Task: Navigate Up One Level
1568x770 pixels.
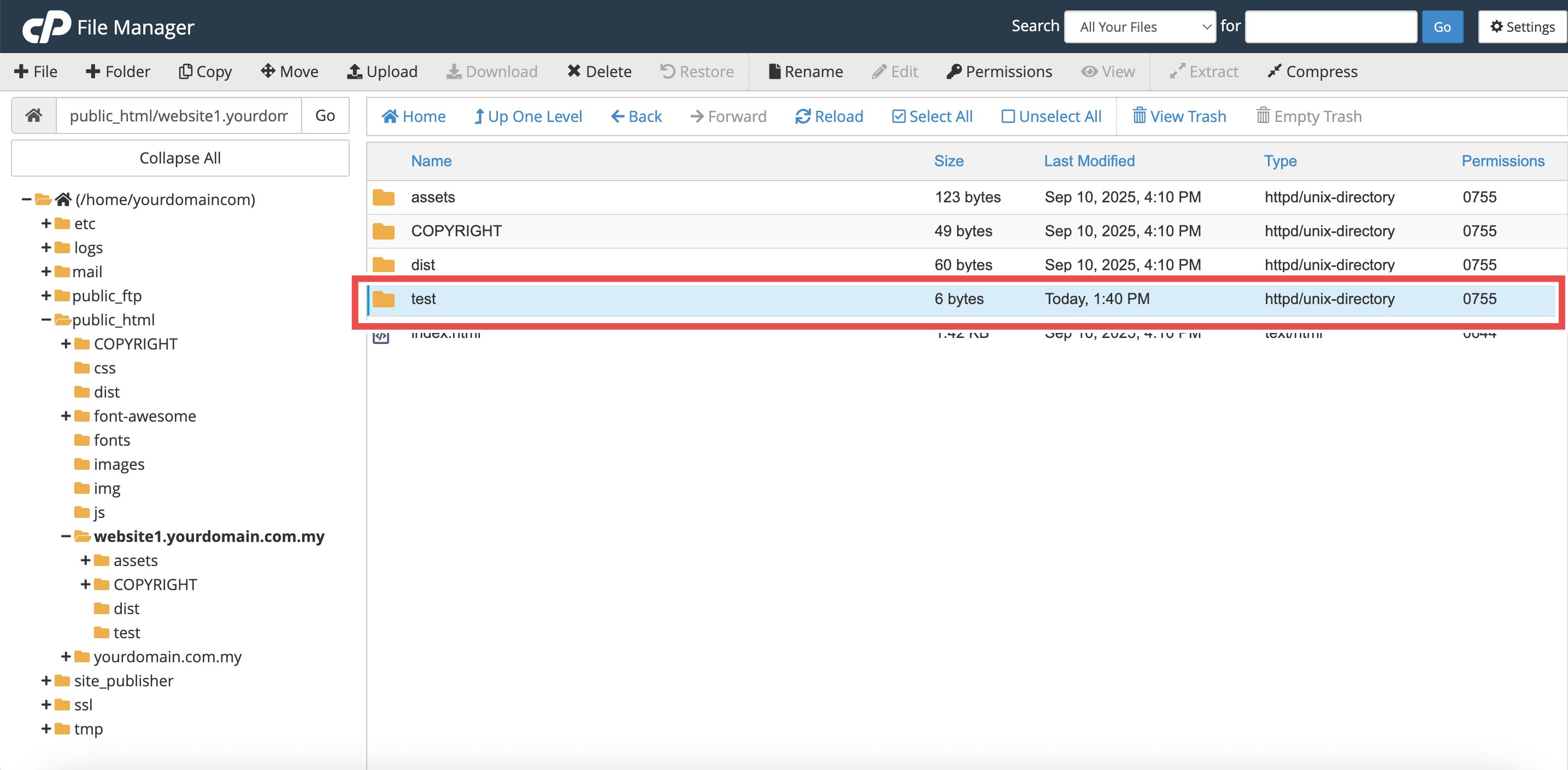Action: pyautogui.click(x=528, y=116)
